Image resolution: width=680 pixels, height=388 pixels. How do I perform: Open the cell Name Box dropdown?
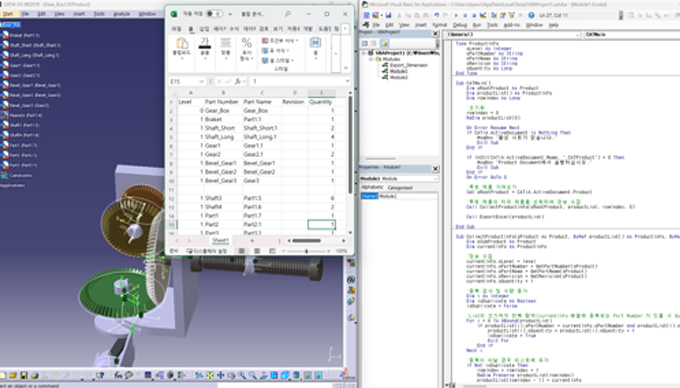tap(201, 81)
